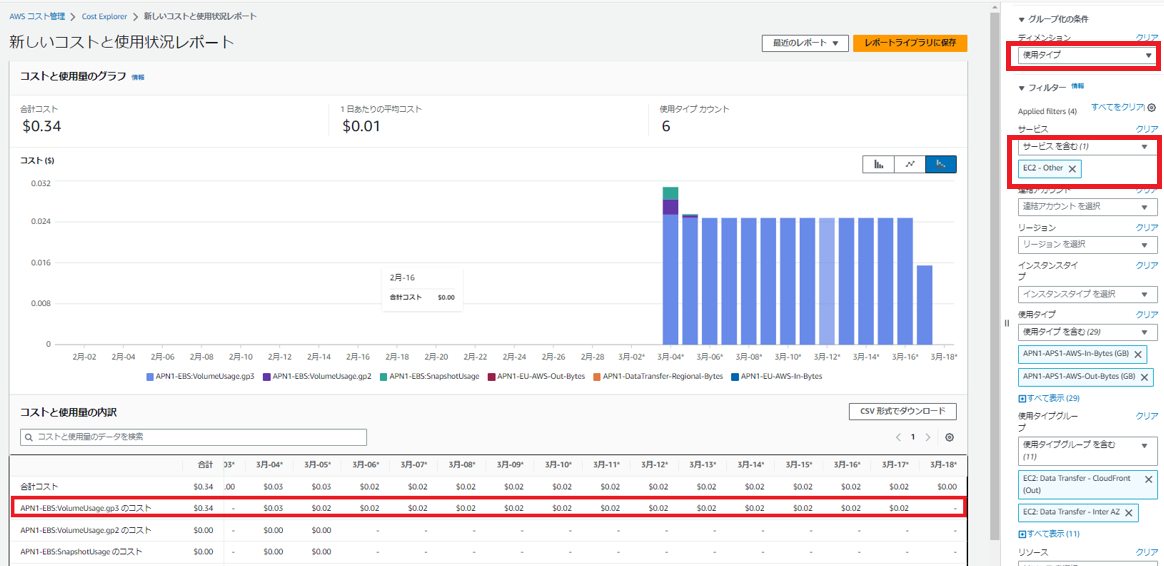The image size is (1164, 566).
Task: Click the side panel collapse handle
Action: coord(1007,322)
